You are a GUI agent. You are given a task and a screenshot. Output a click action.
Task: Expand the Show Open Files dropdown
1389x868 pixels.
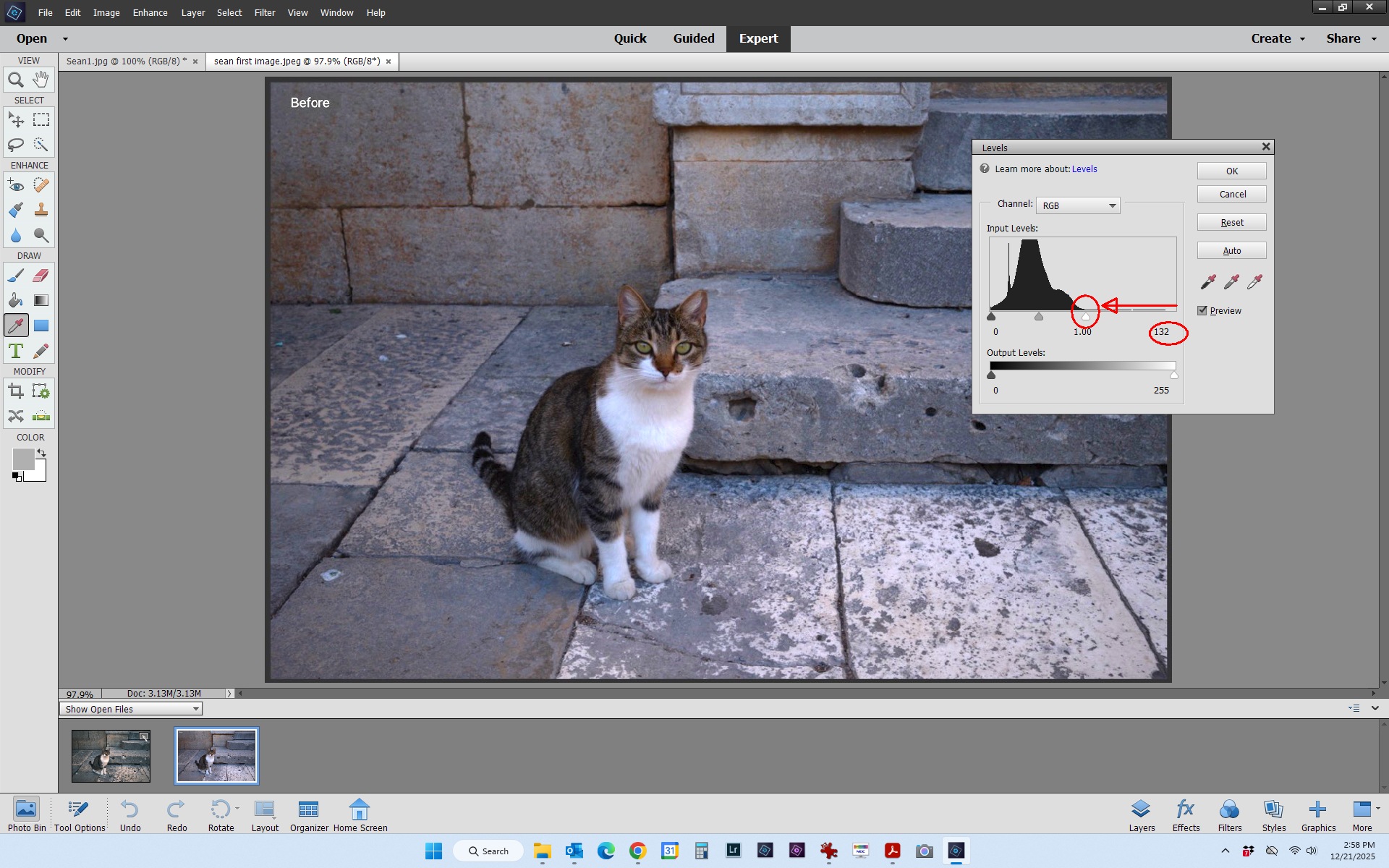(x=131, y=709)
